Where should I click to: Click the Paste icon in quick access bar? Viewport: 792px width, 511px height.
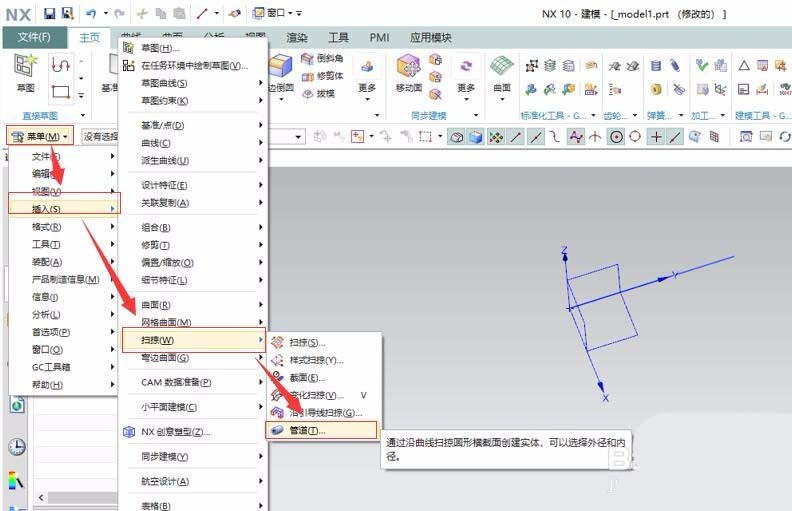click(x=179, y=14)
